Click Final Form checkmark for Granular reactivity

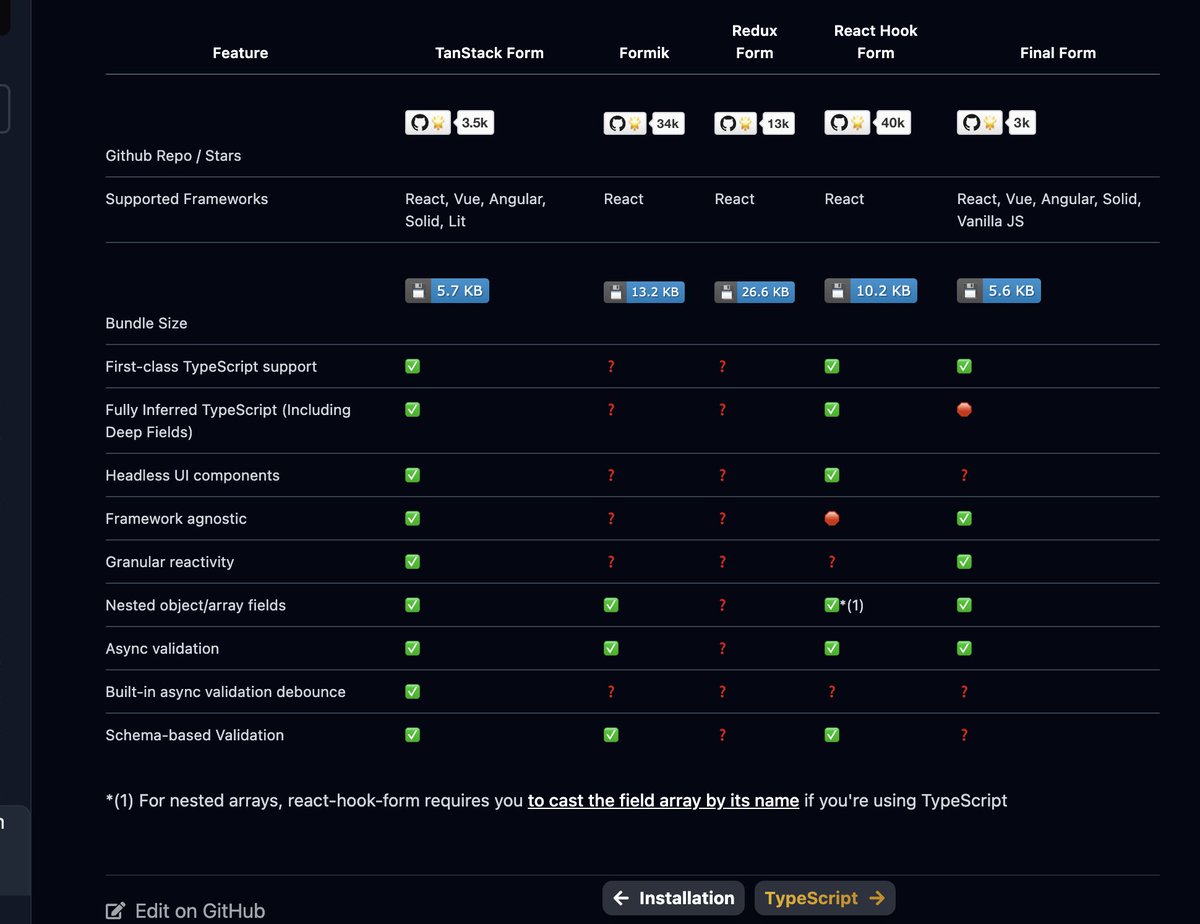pos(964,562)
